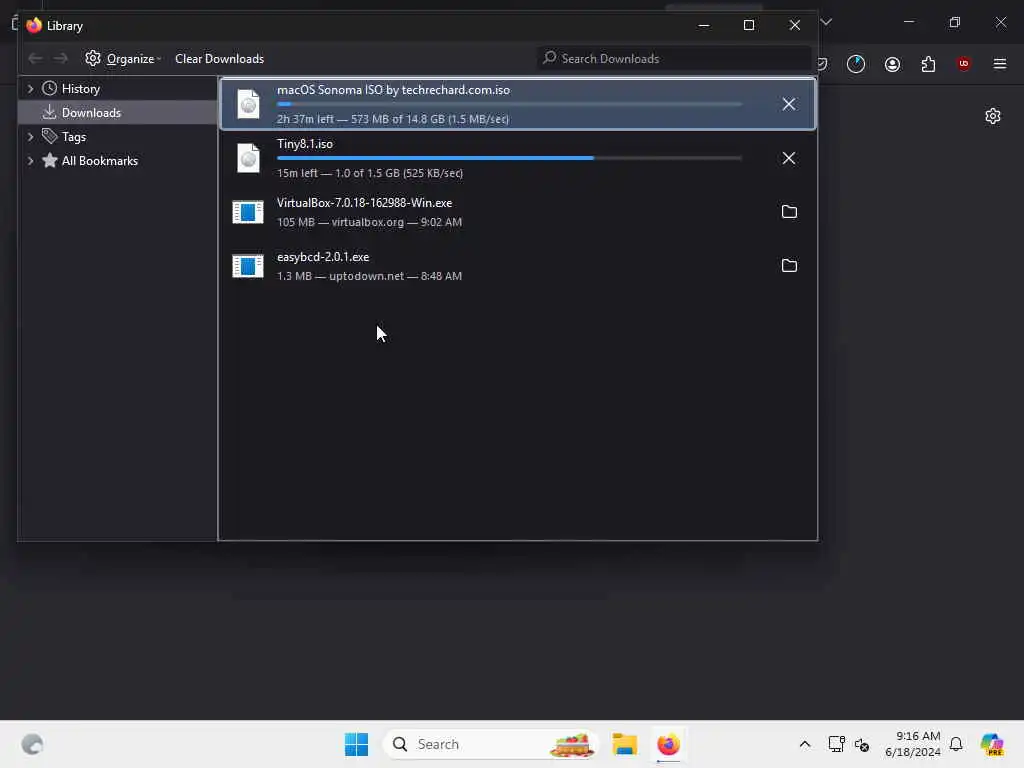Click the taskbar Search box

[x=490, y=744]
